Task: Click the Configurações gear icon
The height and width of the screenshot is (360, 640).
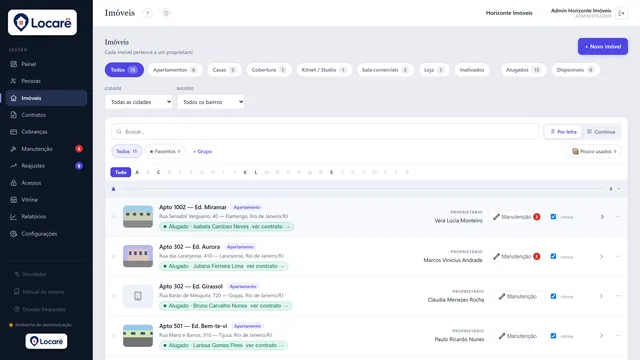Action: click(13, 234)
